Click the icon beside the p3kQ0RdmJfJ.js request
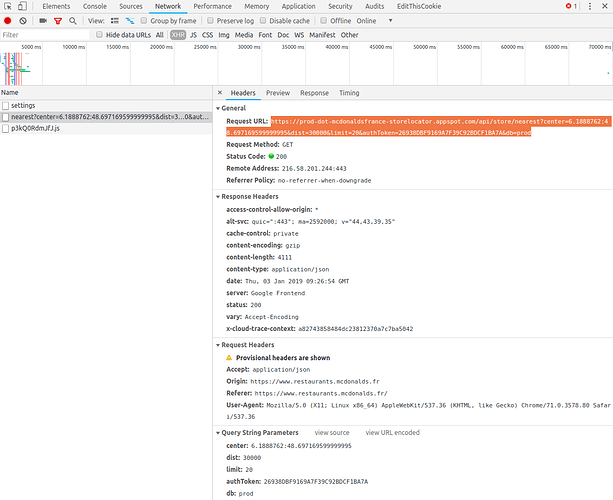 (x=5, y=128)
